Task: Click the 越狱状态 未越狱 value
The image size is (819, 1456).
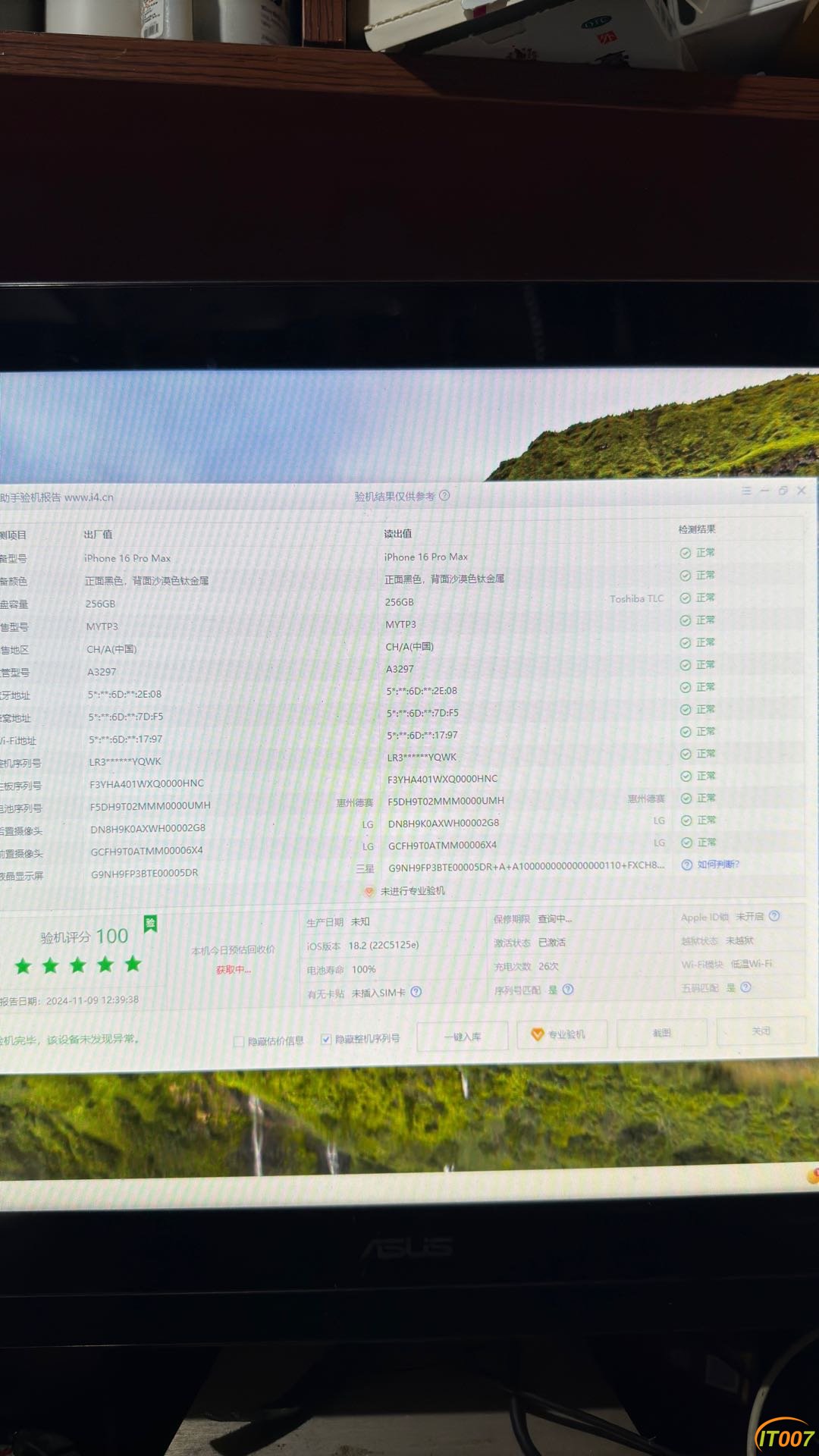Action: pos(739,940)
